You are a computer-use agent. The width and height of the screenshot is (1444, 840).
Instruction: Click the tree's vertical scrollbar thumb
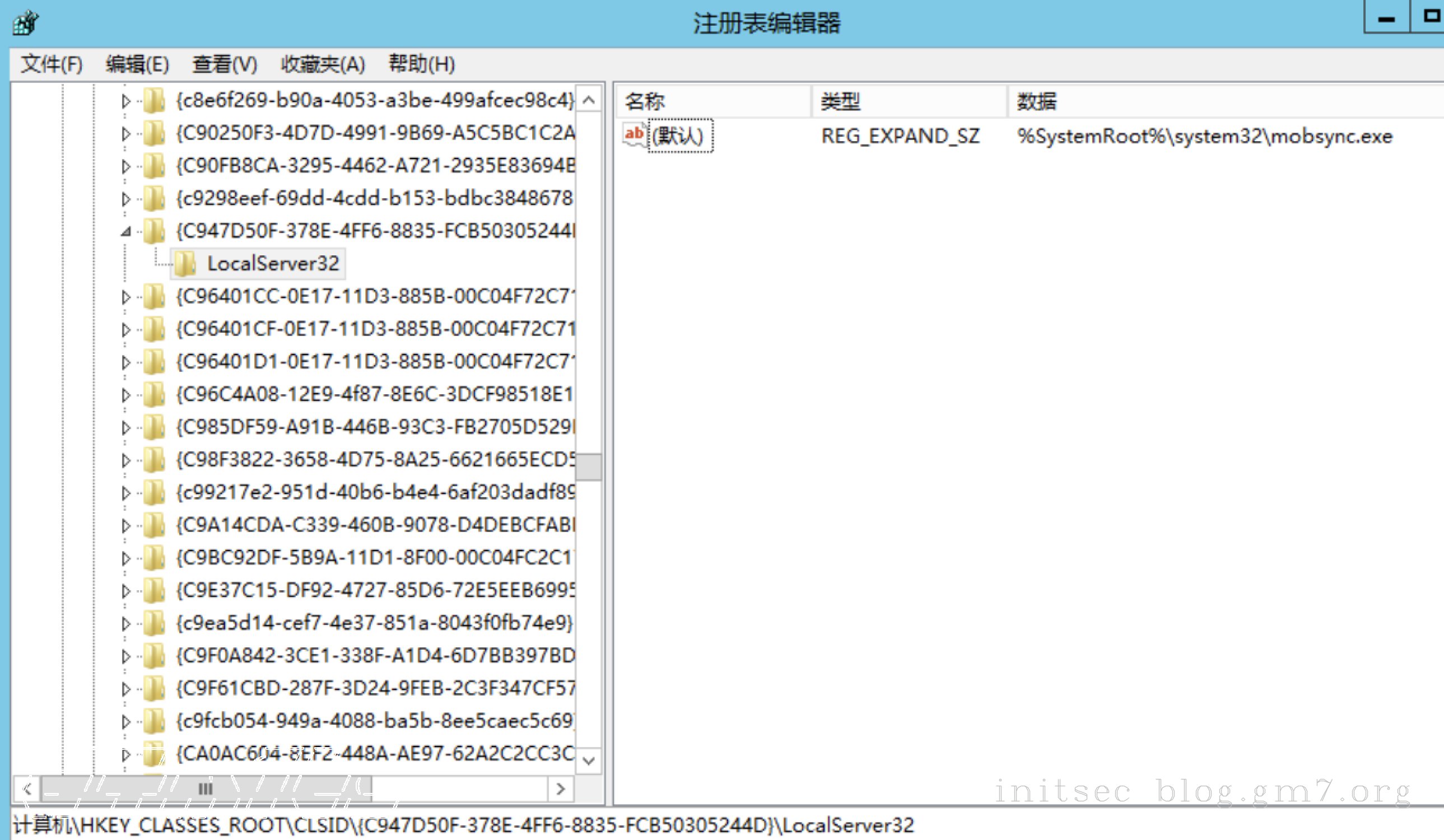[589, 467]
